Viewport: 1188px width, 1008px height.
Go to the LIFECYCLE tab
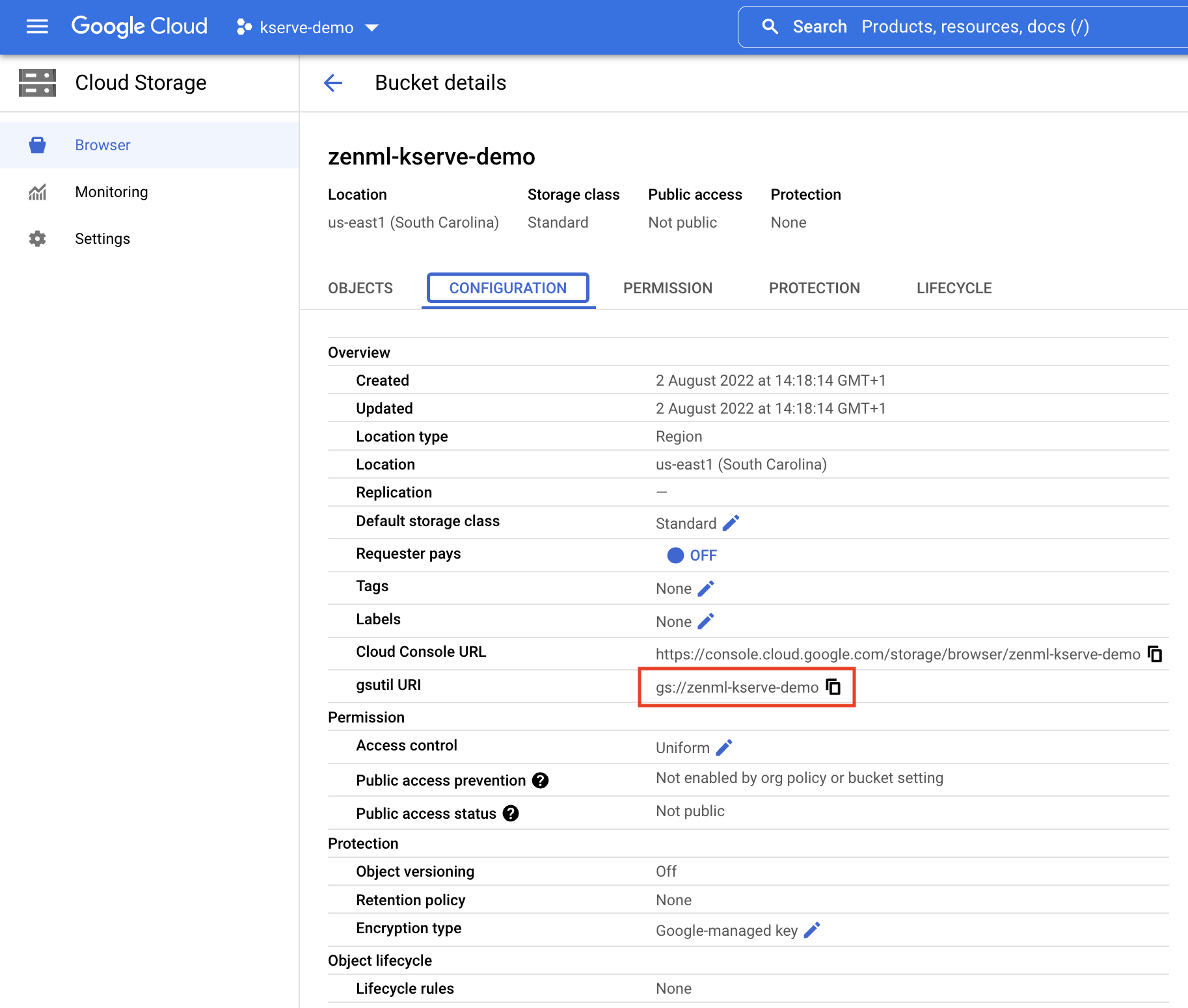954,288
